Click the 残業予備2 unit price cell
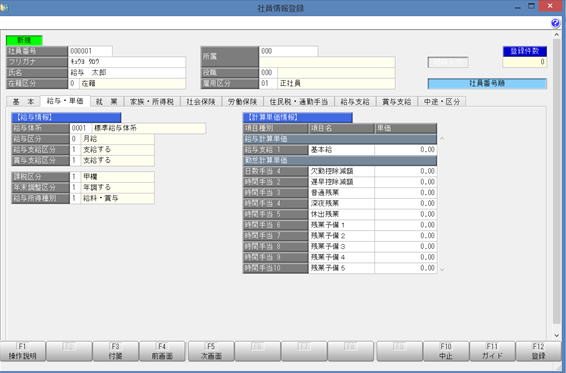Image resolution: width=566 pixels, height=373 pixels. tap(406, 236)
